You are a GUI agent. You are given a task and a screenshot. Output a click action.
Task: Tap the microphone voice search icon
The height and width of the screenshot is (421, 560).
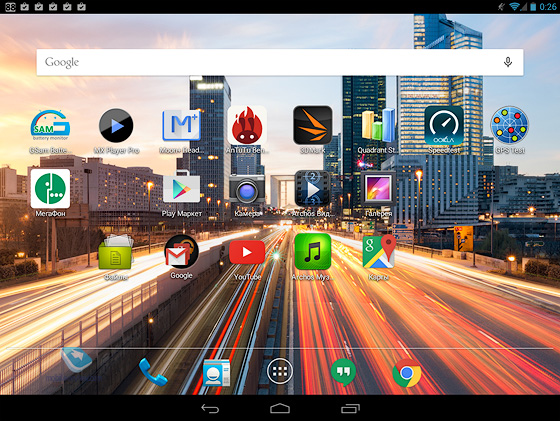click(x=508, y=62)
